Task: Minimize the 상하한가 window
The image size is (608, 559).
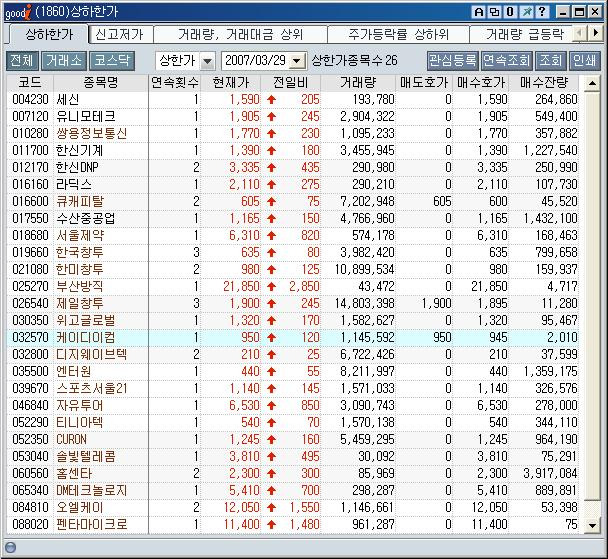Action: pos(563,12)
